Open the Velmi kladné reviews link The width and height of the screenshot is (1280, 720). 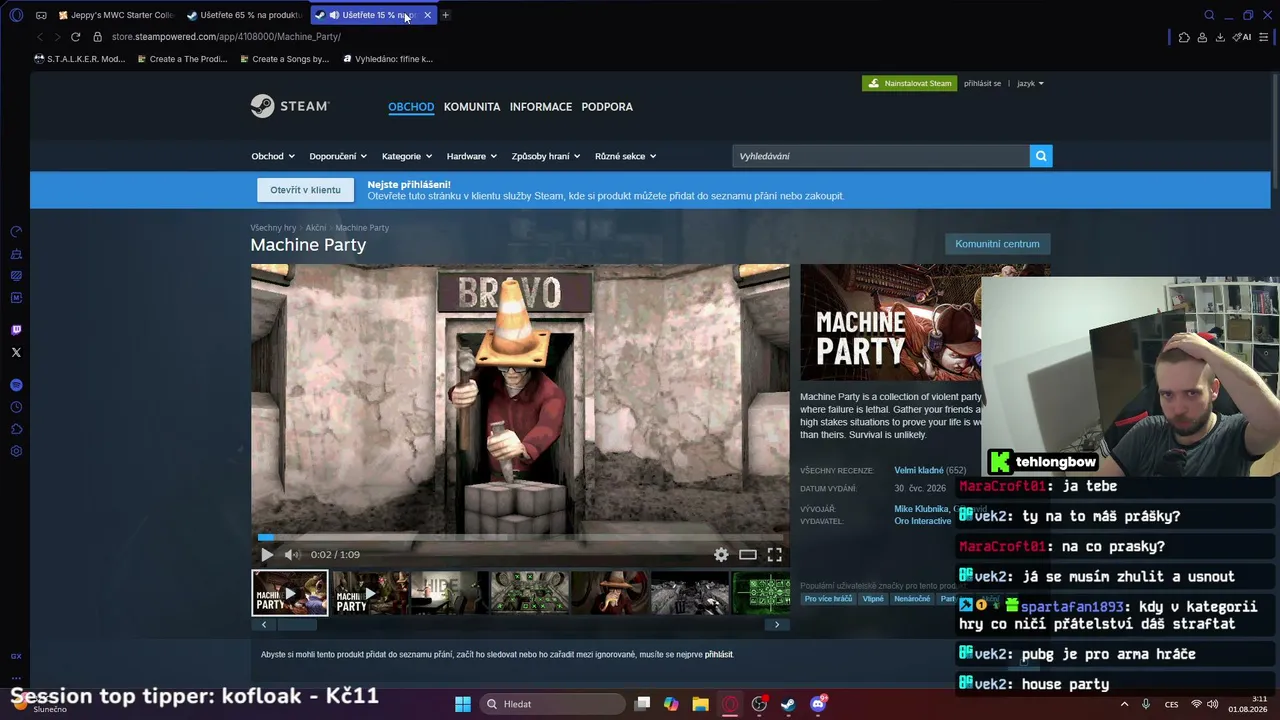918,470
